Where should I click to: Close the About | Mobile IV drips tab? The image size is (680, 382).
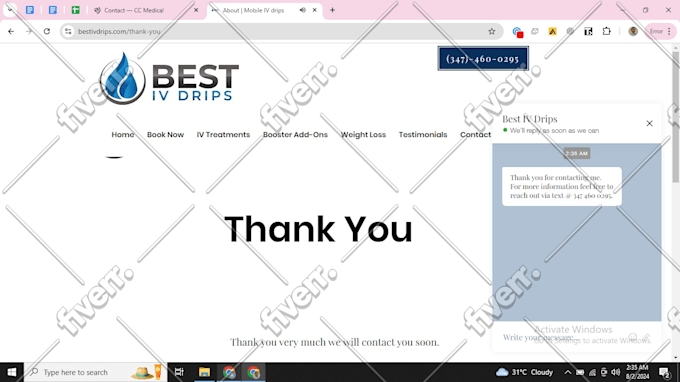point(314,10)
